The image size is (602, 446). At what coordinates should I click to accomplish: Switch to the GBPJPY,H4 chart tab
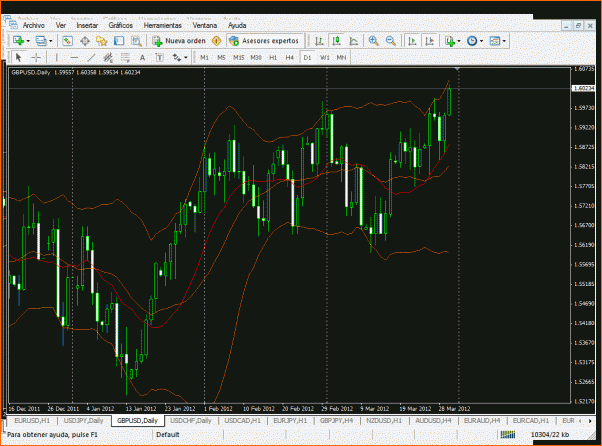coord(336,421)
